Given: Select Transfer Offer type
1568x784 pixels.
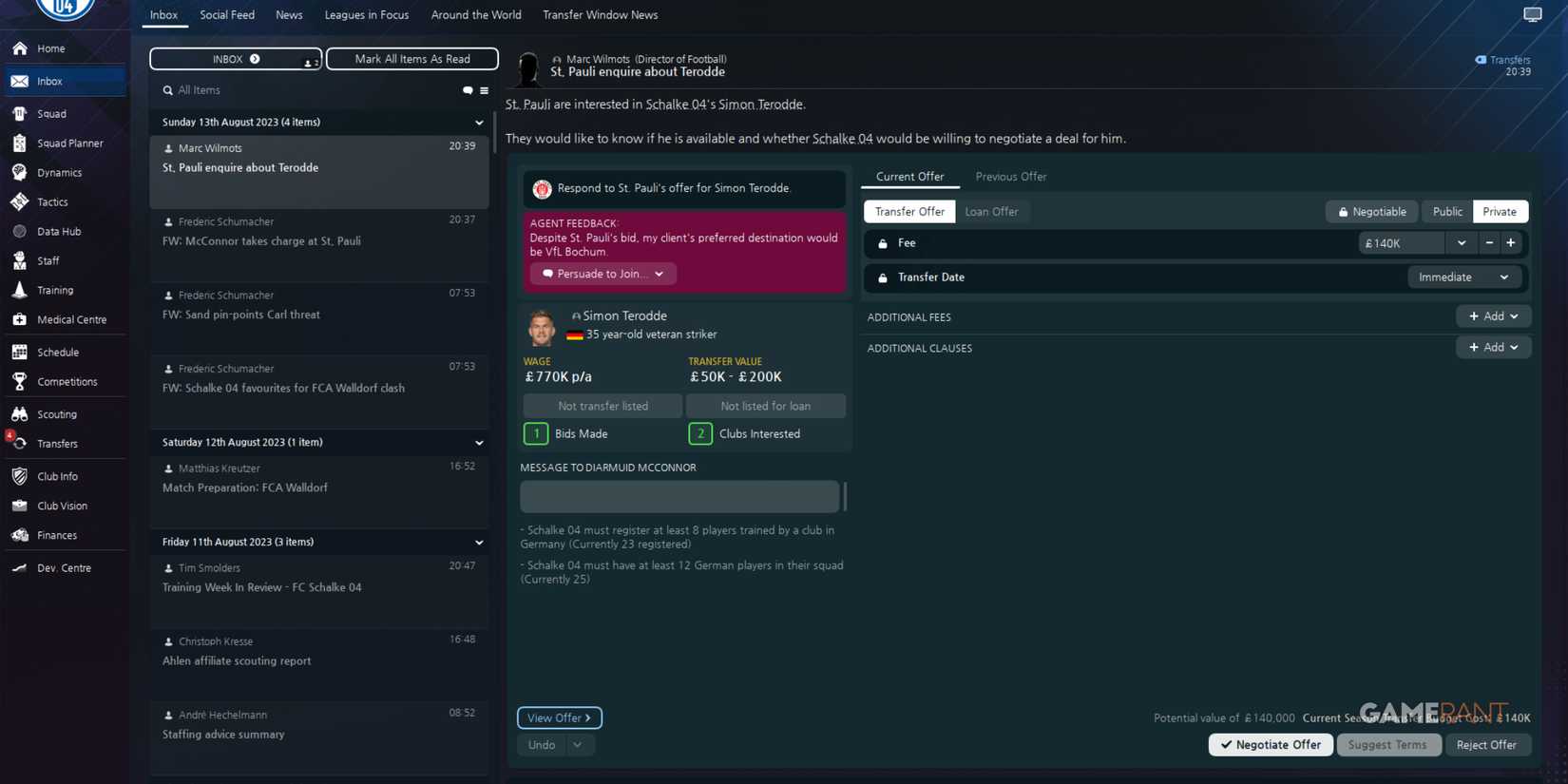Looking at the screenshot, I should [x=909, y=212].
